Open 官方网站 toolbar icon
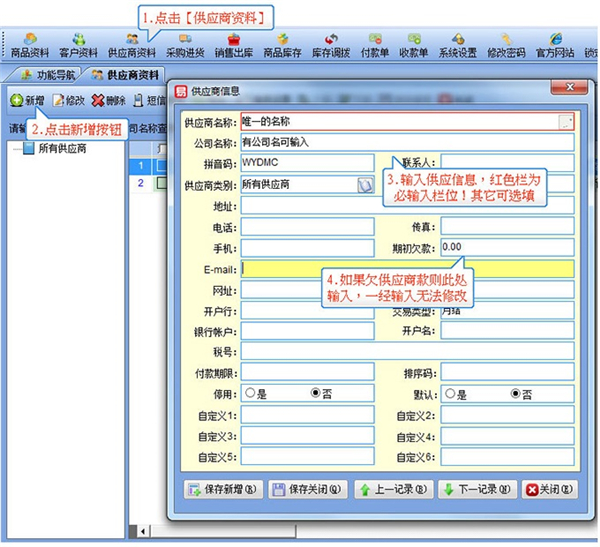 555,45
